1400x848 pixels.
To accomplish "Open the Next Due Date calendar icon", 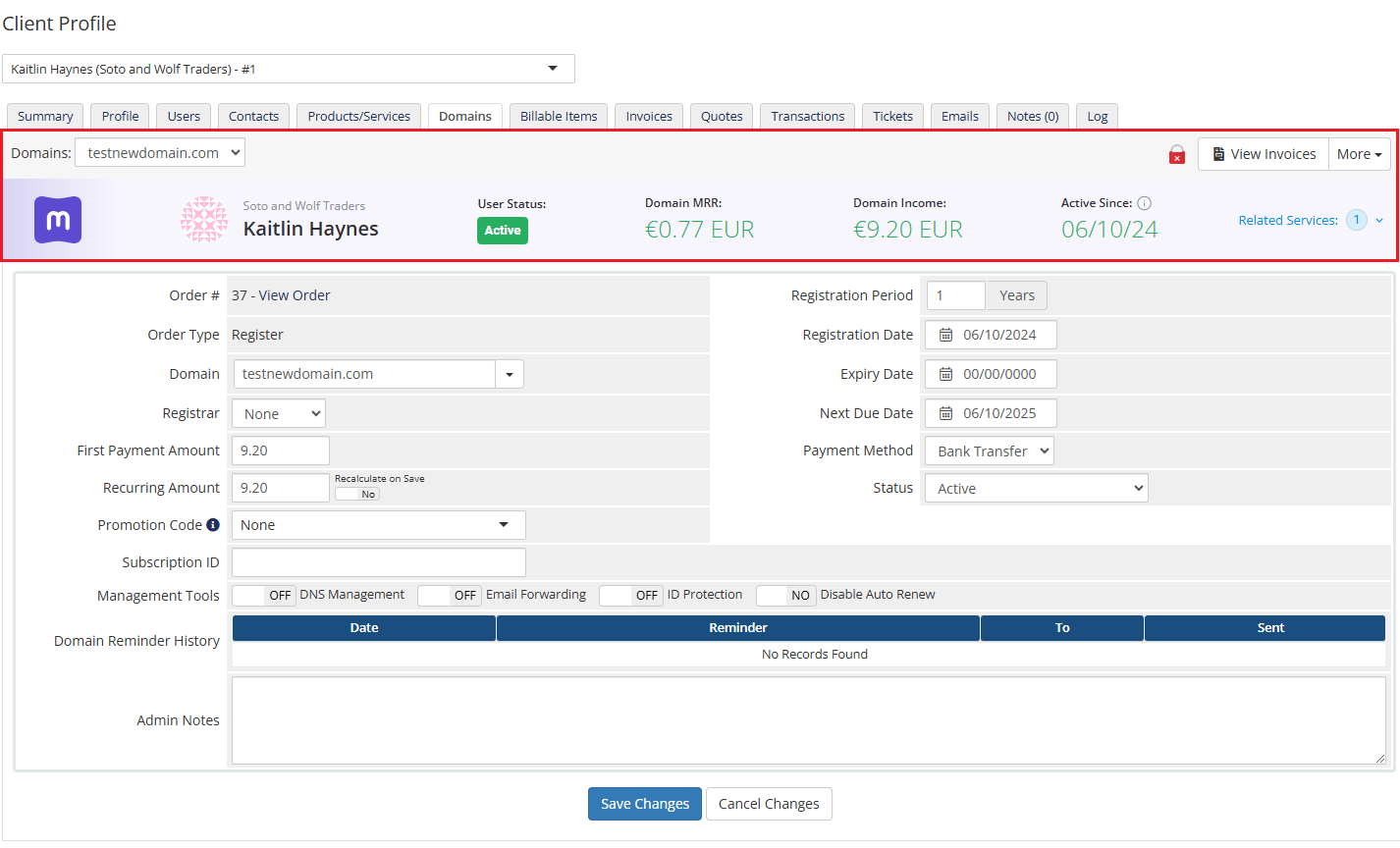I will point(945,413).
